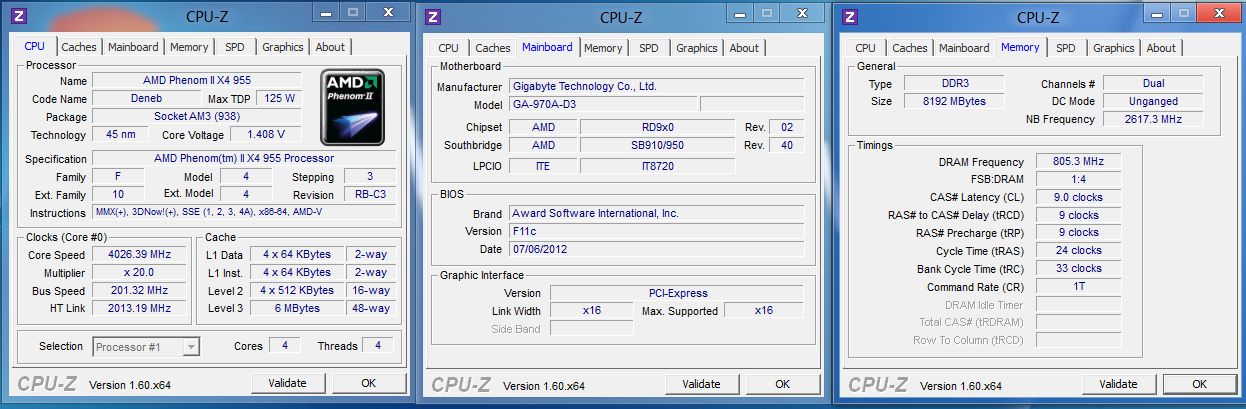Open Mainboard tab in the right Memory window

964,48
